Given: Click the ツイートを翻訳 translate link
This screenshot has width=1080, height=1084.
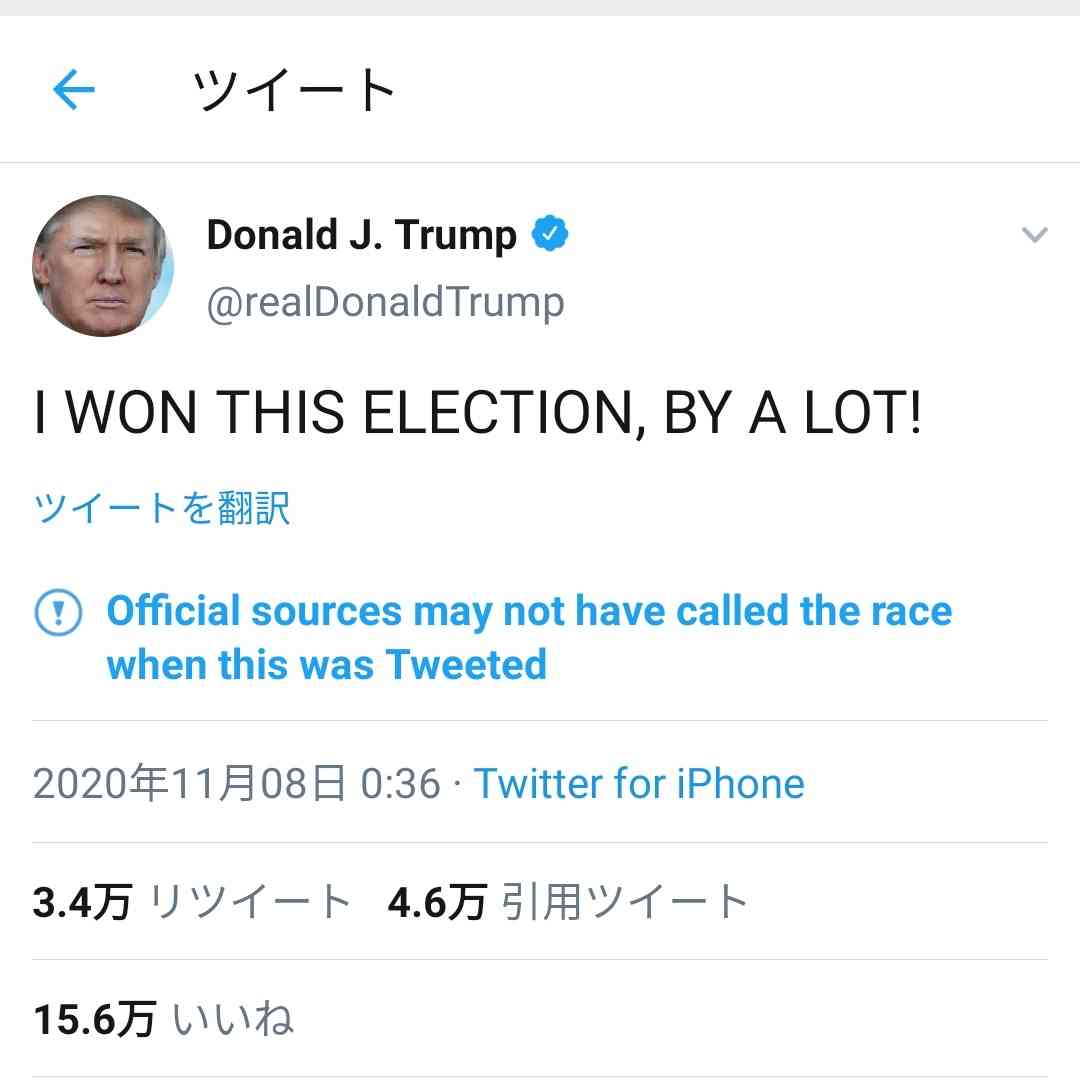Looking at the screenshot, I should click(162, 508).
